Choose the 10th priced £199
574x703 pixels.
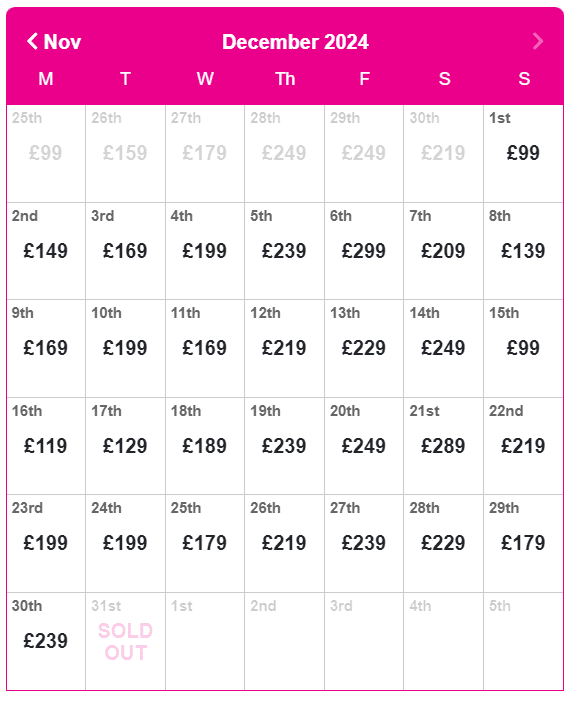tap(126, 348)
